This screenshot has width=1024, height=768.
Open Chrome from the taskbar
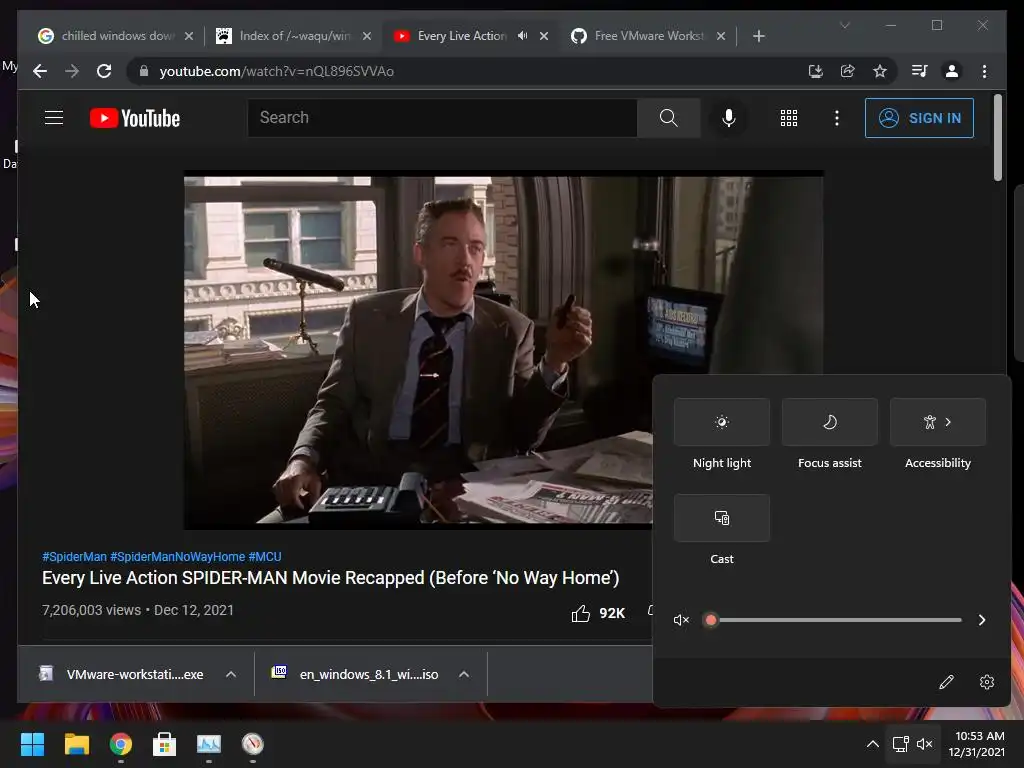pos(121,744)
